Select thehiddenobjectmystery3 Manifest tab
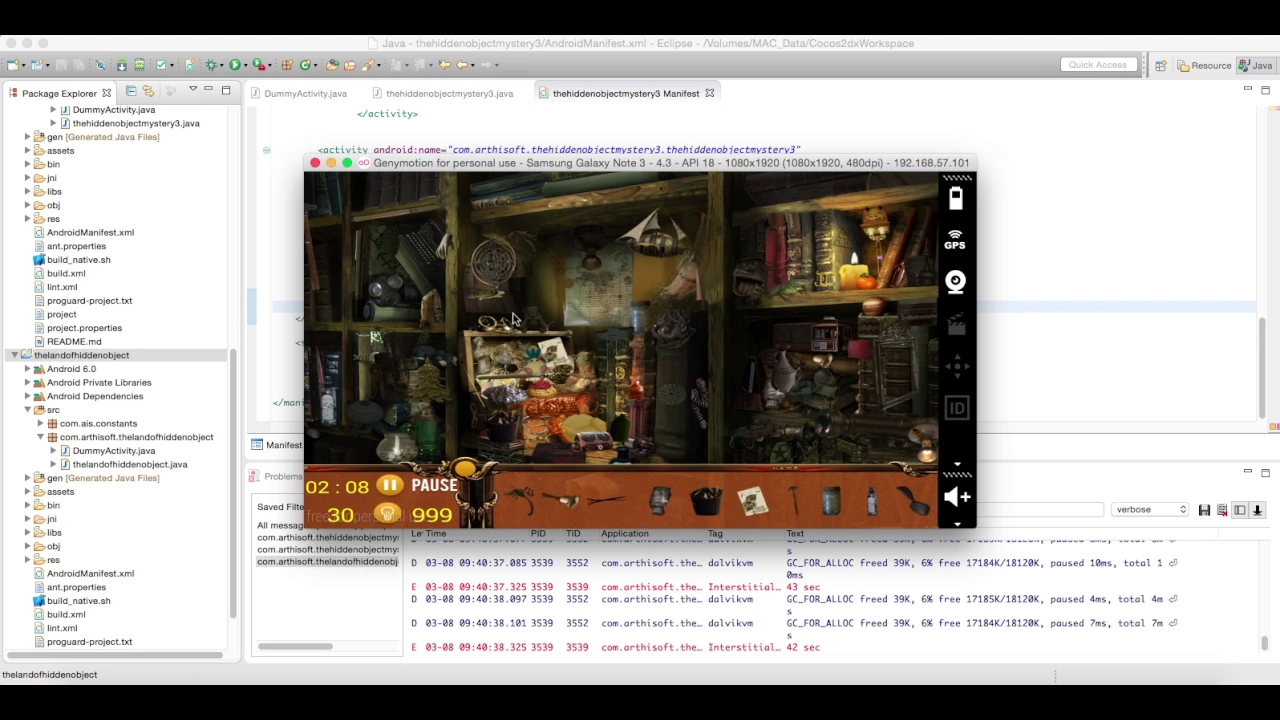This screenshot has width=1280, height=720. [625, 93]
